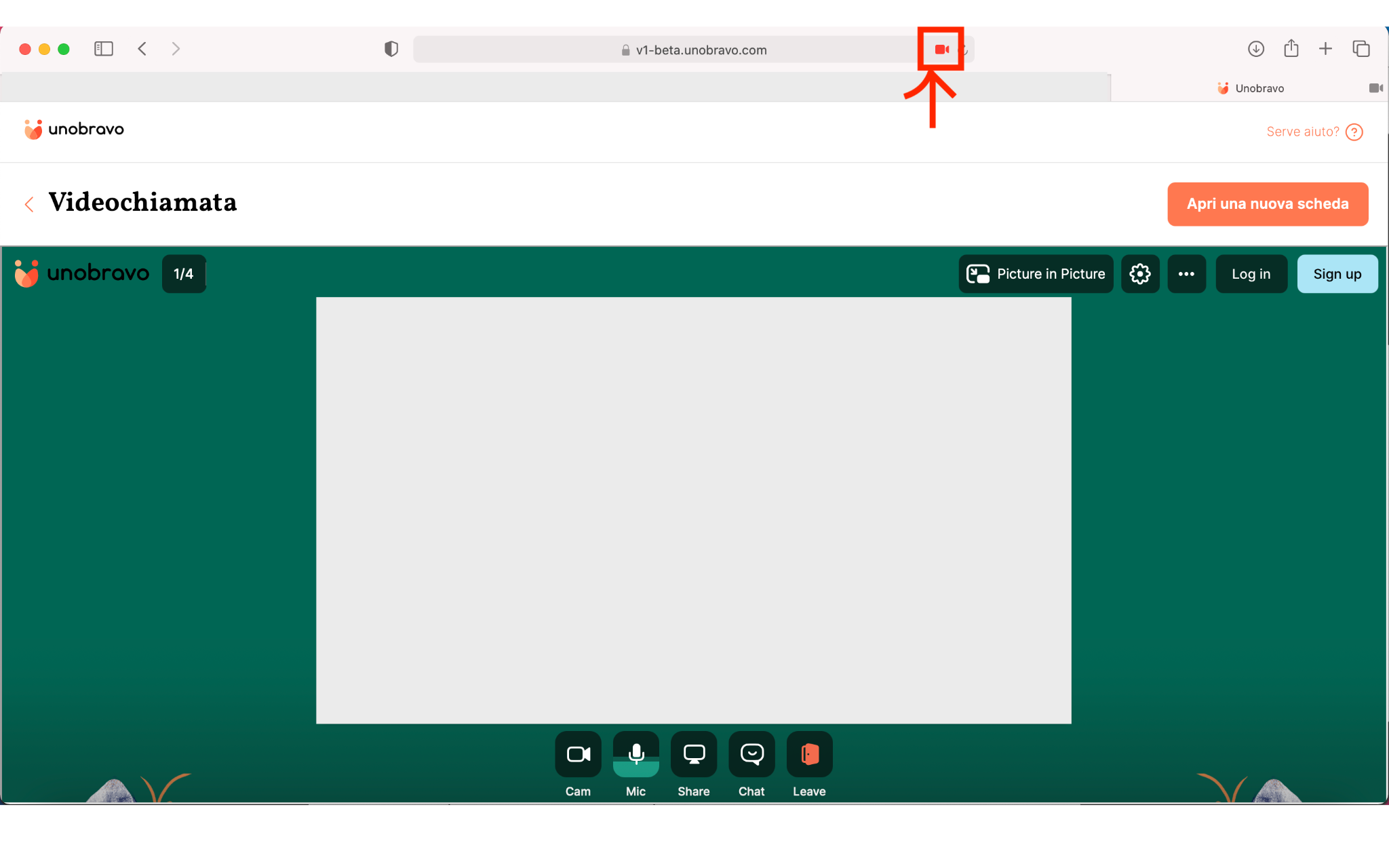Image resolution: width=1389 pixels, height=868 pixels.
Task: Click the Sign up button
Action: (x=1337, y=274)
